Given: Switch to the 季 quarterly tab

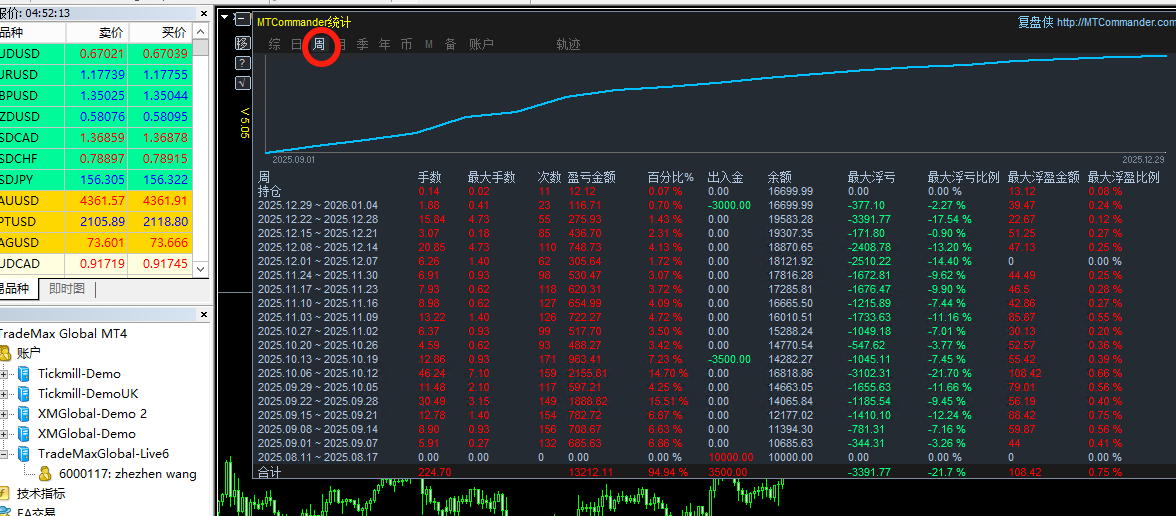Looking at the screenshot, I should (362, 45).
